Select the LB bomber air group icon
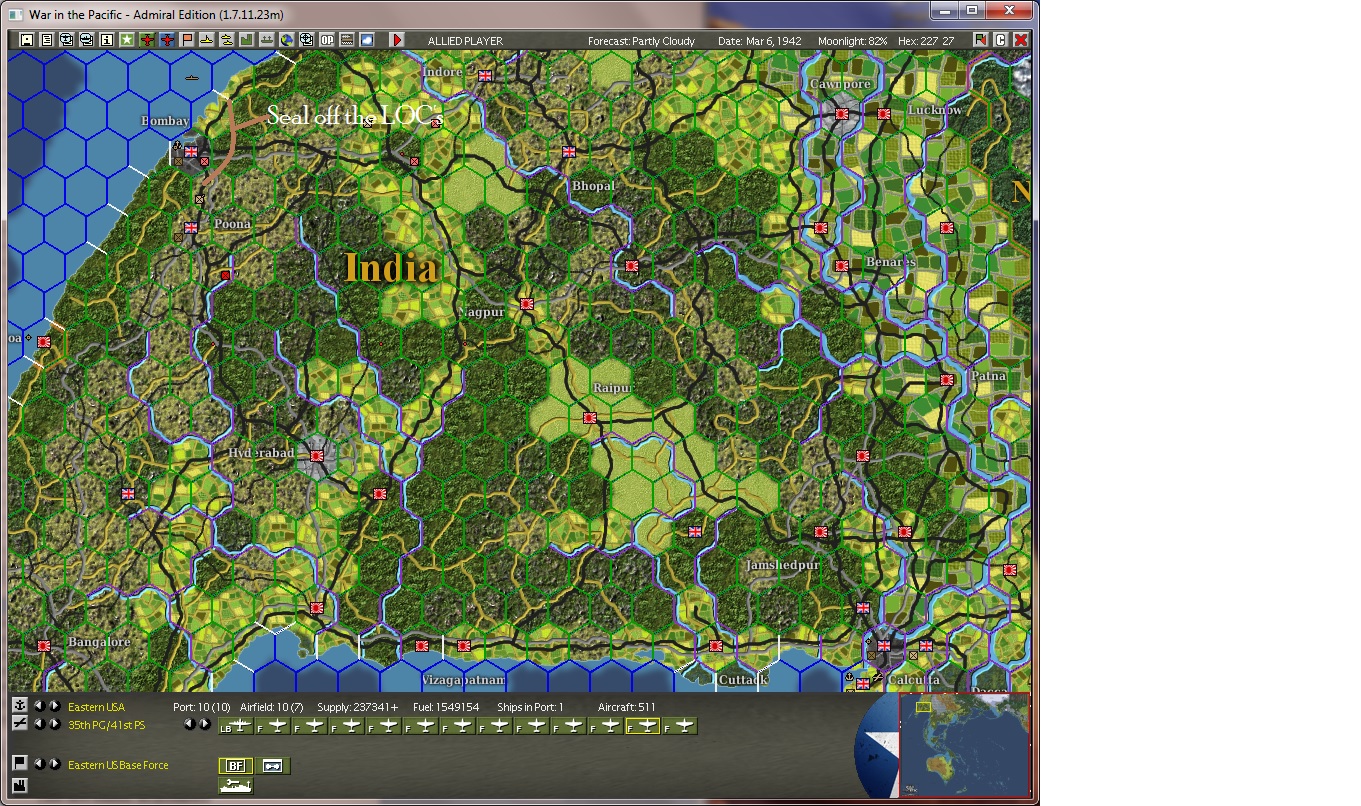This screenshot has width=1361, height=806. (237, 725)
